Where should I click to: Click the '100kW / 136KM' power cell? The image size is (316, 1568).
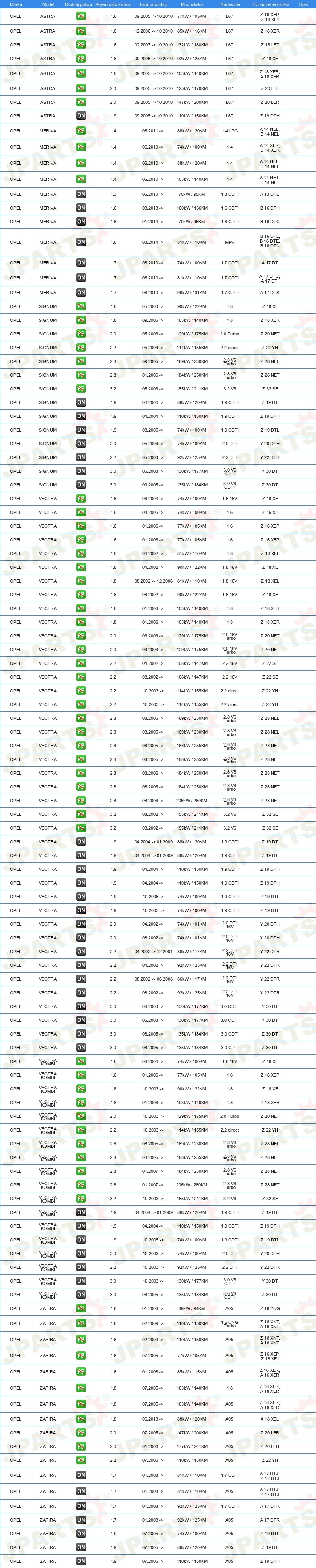click(192, 208)
